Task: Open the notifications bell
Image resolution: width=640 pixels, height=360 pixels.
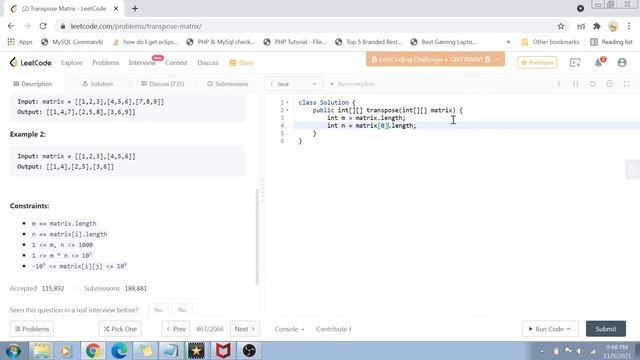Action: (599, 62)
